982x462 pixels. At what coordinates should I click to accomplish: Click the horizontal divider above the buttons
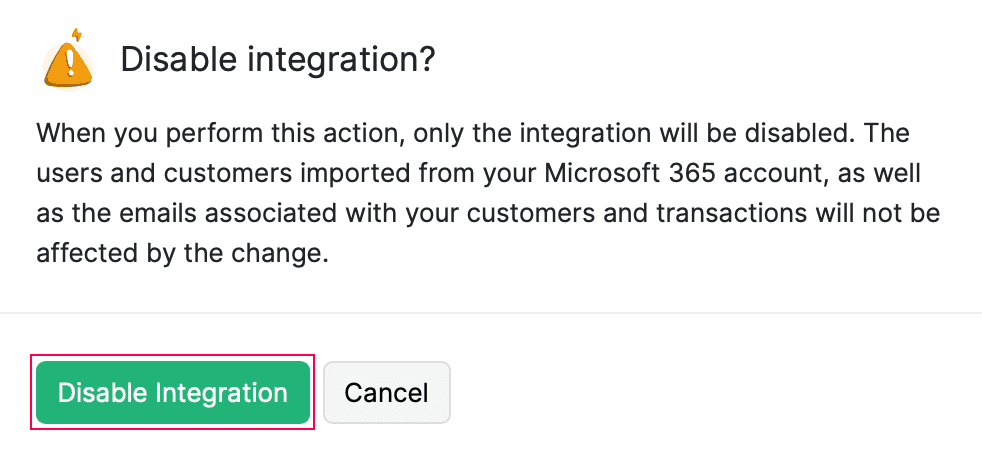[x=491, y=313]
